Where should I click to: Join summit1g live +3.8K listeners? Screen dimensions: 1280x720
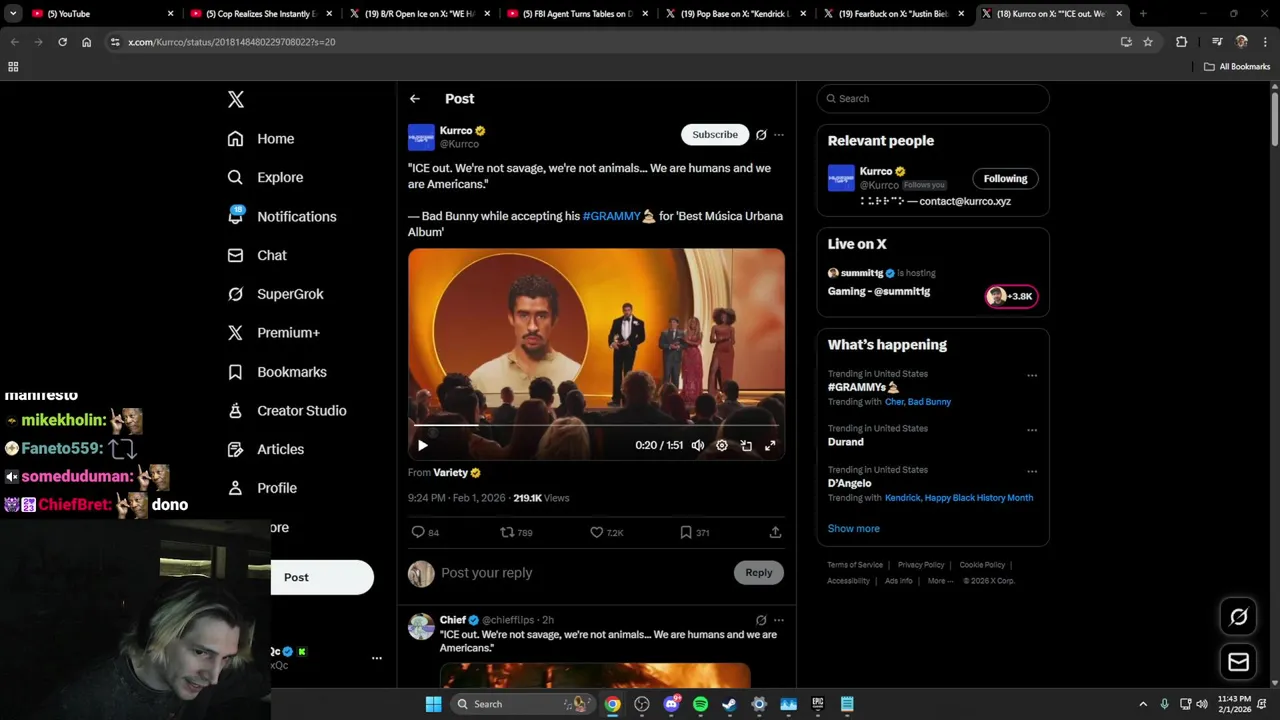coord(1011,296)
